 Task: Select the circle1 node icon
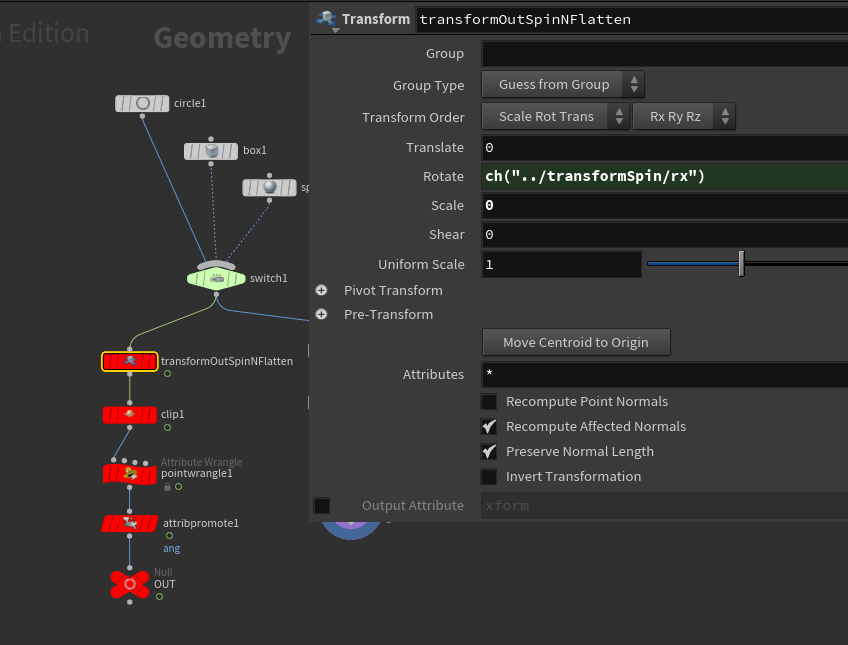point(142,103)
